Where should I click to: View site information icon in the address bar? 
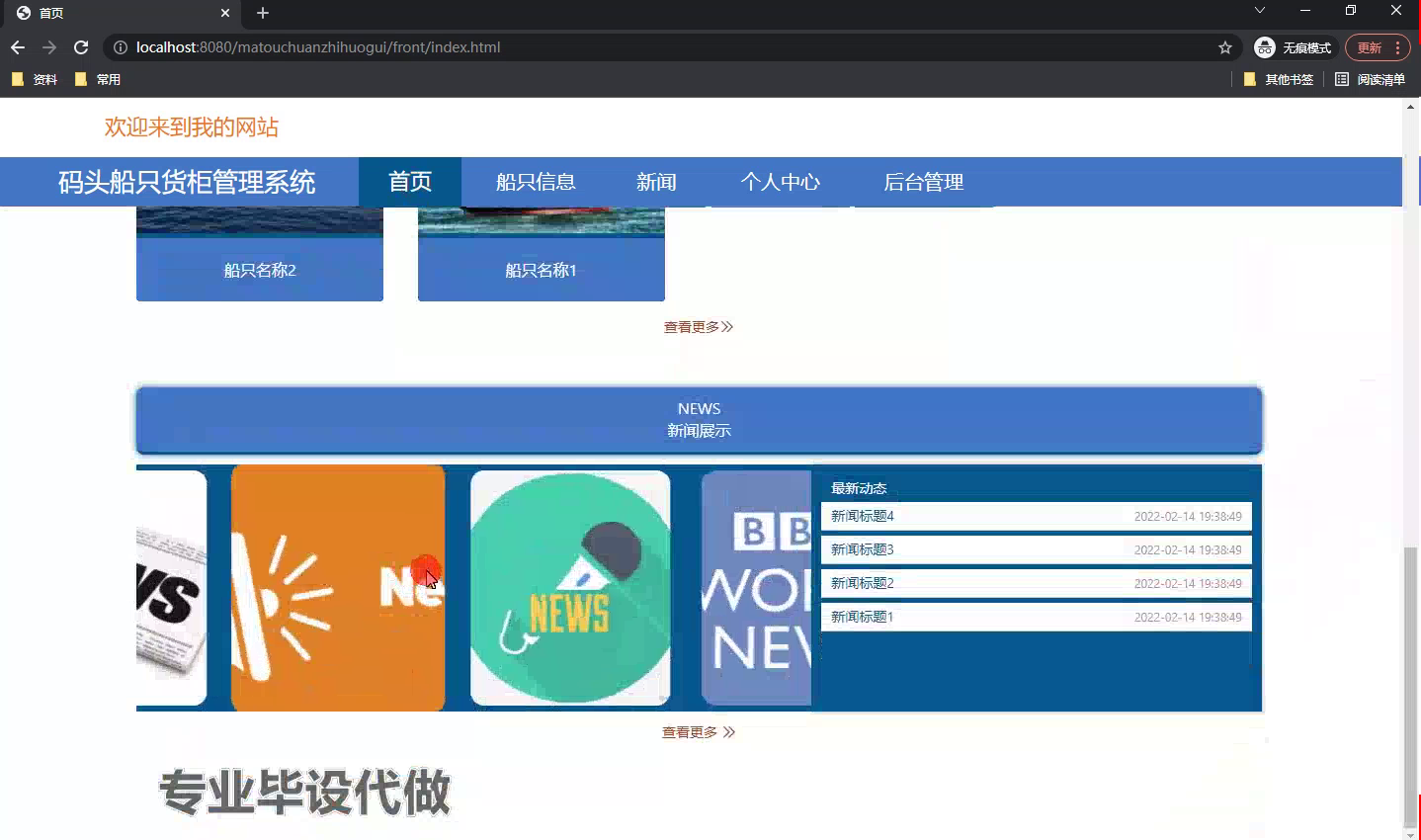coord(121,47)
